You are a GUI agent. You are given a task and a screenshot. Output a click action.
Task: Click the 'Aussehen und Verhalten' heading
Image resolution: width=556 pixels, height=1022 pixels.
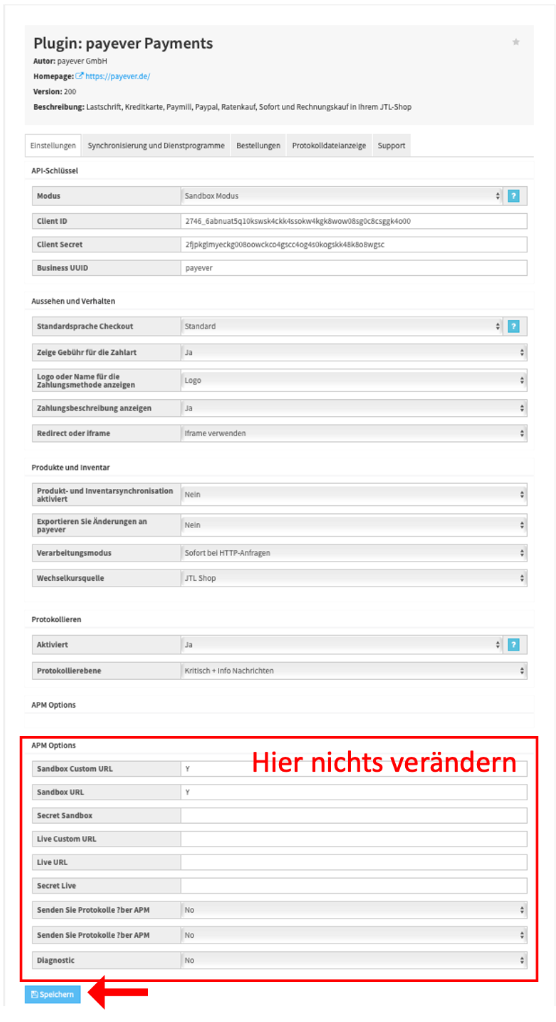point(73,301)
